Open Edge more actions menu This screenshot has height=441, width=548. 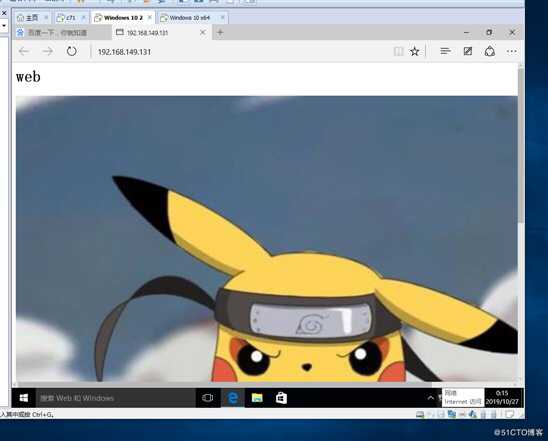(x=512, y=51)
